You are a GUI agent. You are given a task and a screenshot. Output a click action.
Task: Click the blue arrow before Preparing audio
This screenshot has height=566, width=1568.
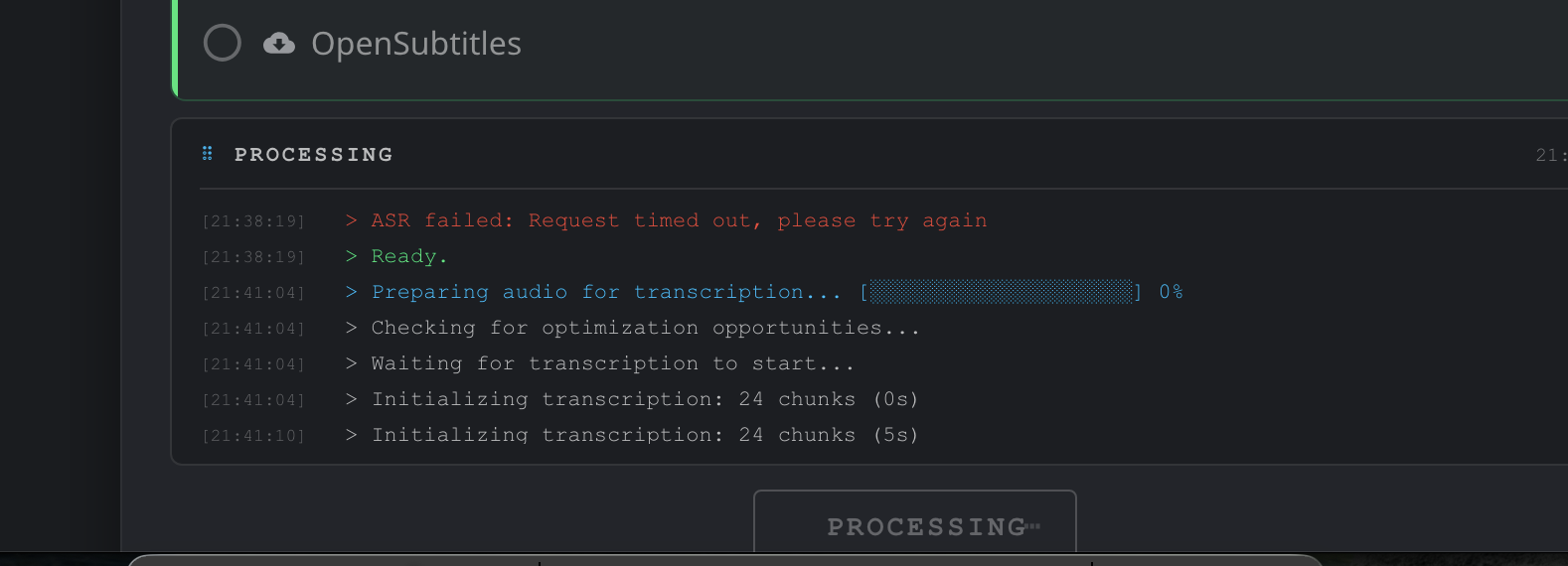pos(351,292)
